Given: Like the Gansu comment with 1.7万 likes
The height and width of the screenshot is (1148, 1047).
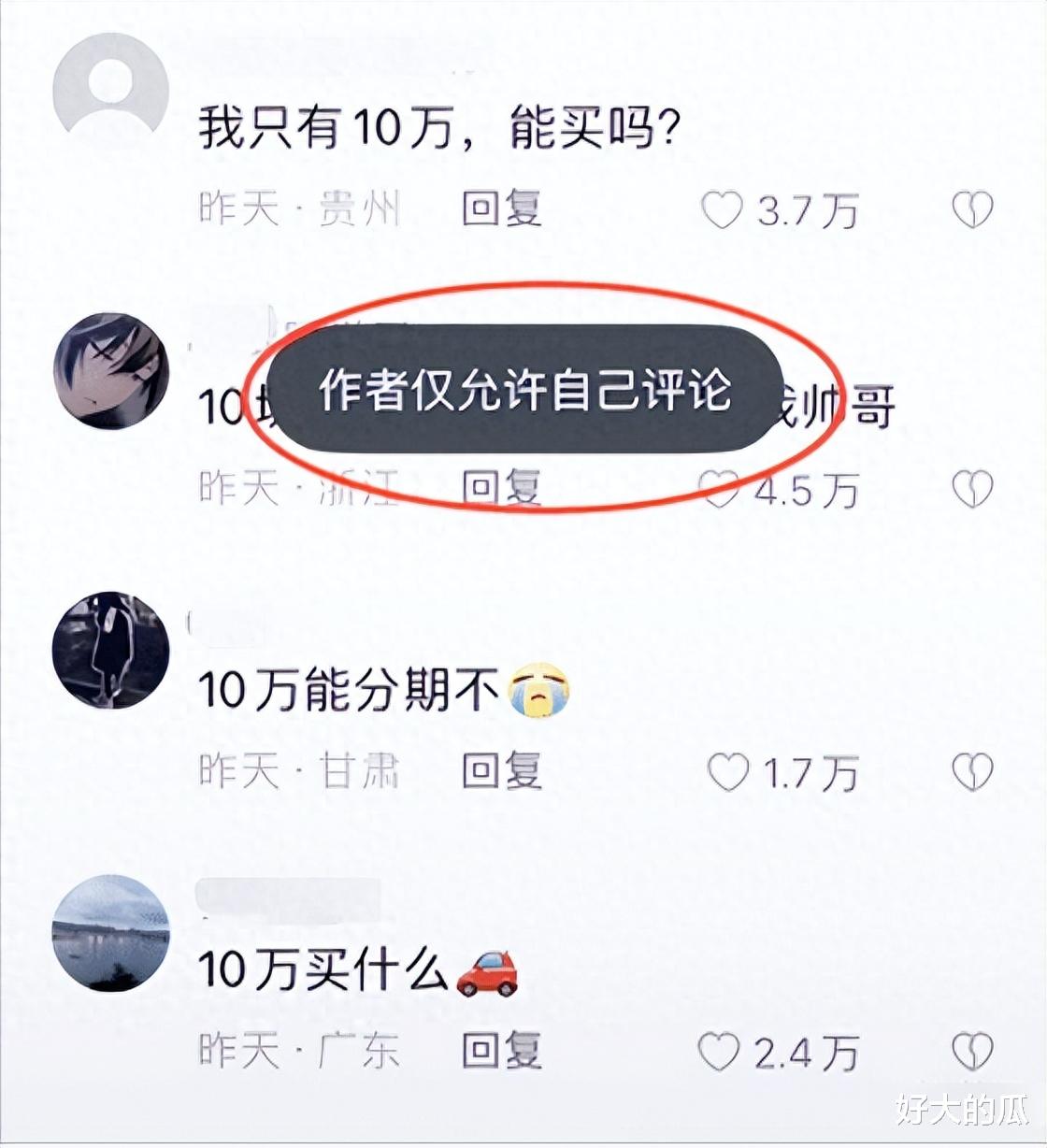Looking at the screenshot, I should point(728,773).
